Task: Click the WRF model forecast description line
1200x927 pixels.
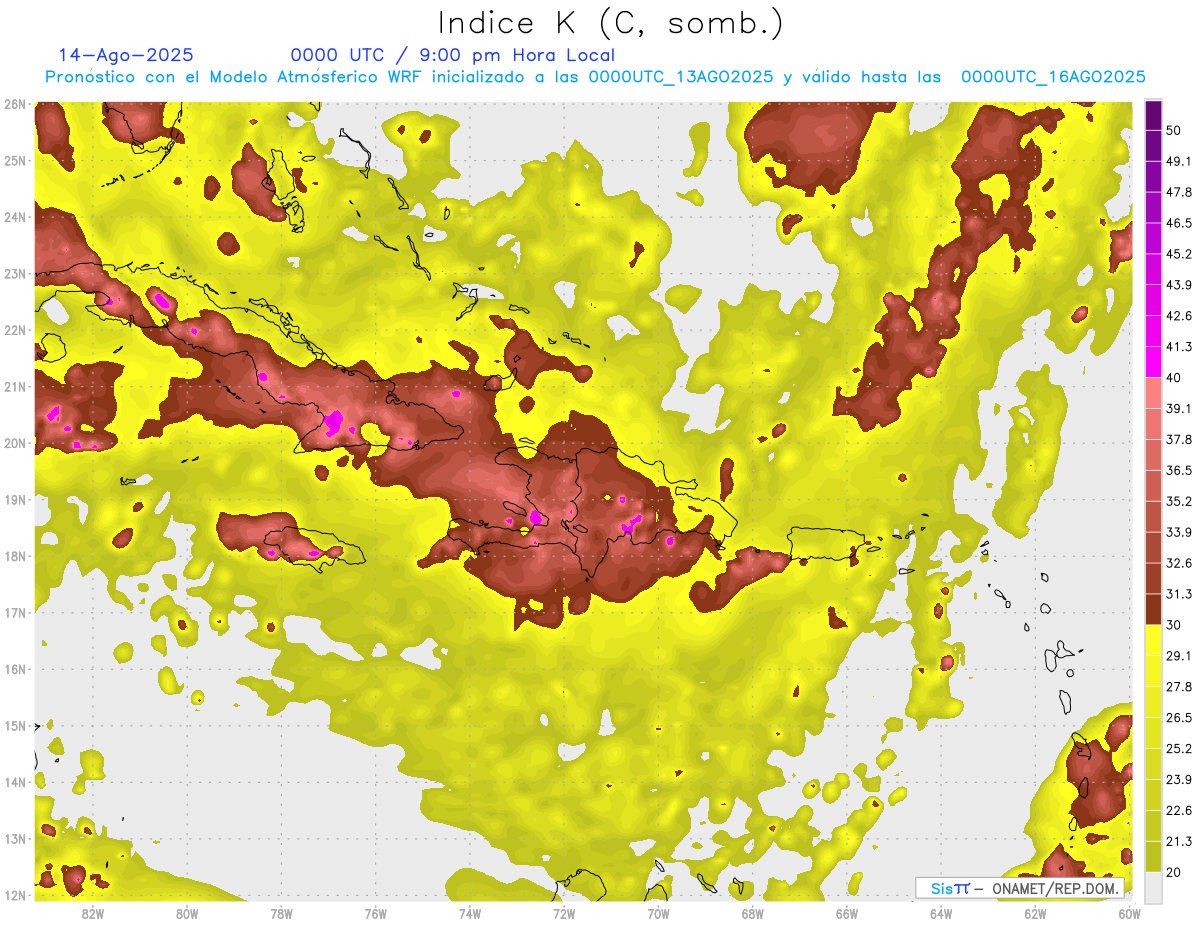Action: click(x=595, y=77)
